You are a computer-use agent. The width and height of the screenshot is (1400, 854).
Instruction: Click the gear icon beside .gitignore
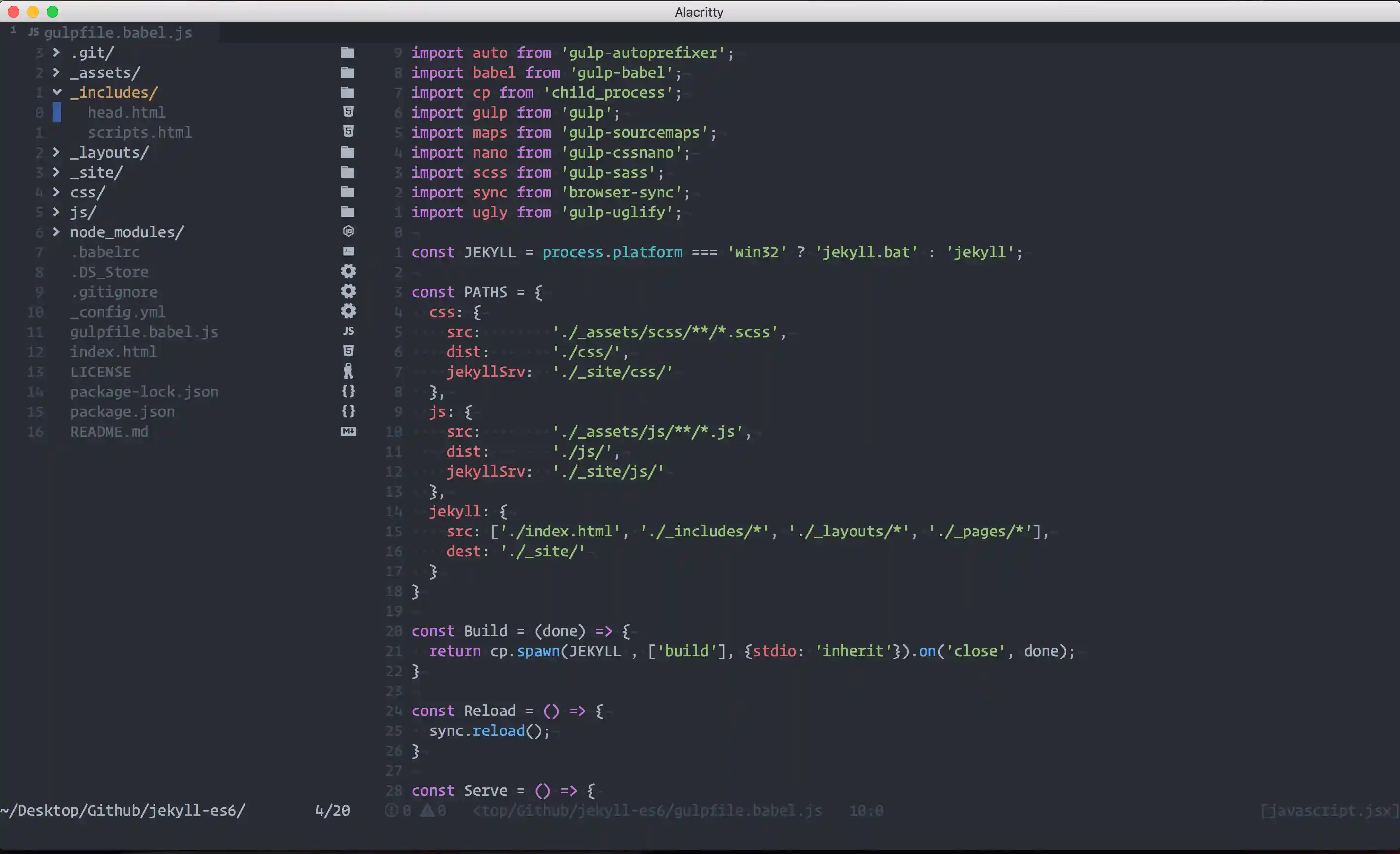click(348, 291)
